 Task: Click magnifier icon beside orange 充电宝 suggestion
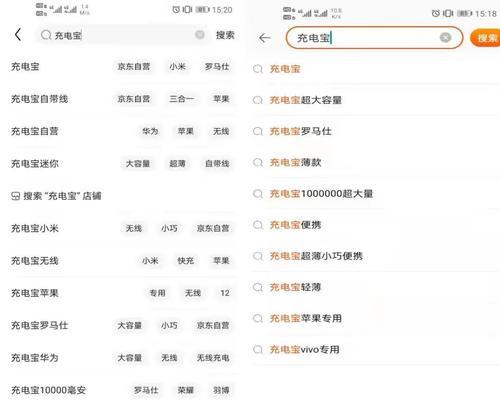[x=258, y=69]
